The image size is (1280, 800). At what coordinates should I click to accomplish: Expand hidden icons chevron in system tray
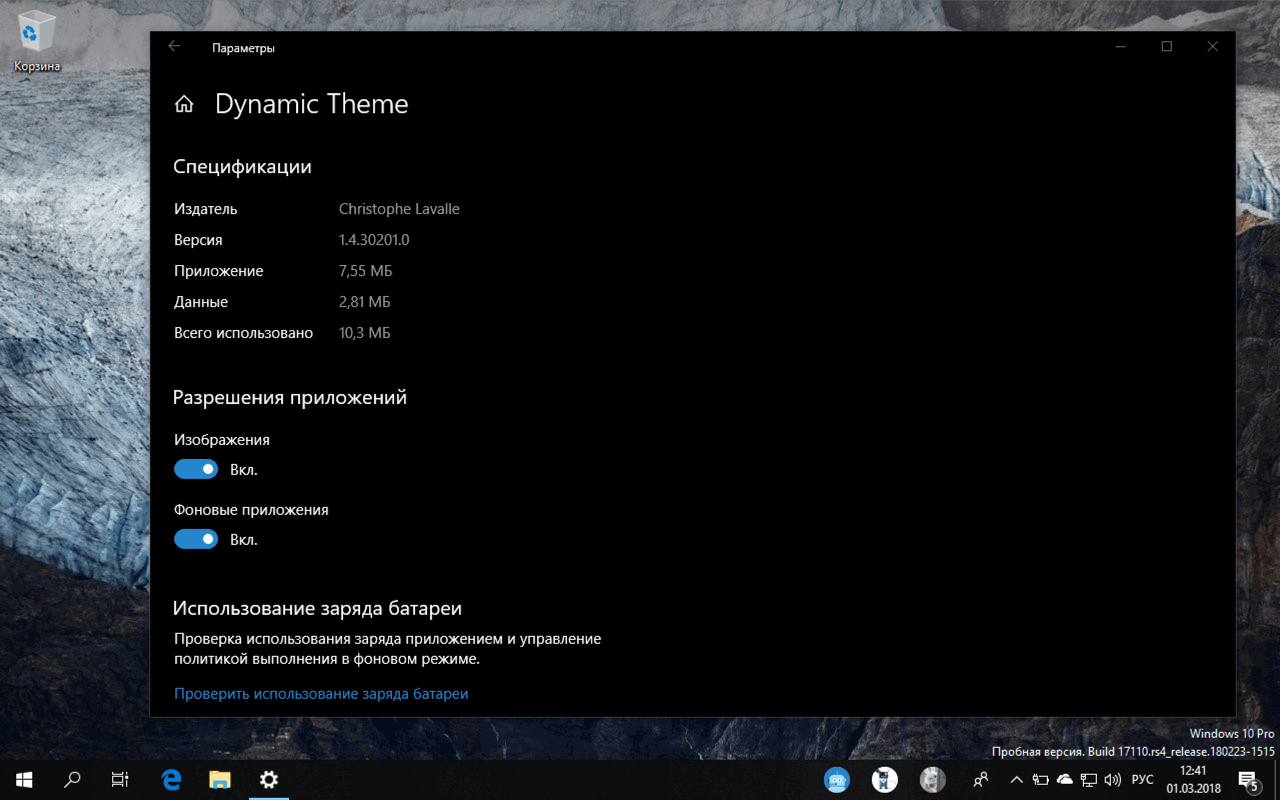click(x=1016, y=779)
